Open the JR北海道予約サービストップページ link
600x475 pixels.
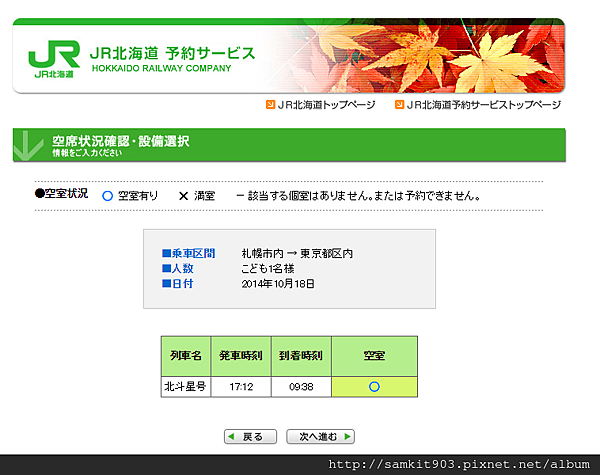coord(484,105)
